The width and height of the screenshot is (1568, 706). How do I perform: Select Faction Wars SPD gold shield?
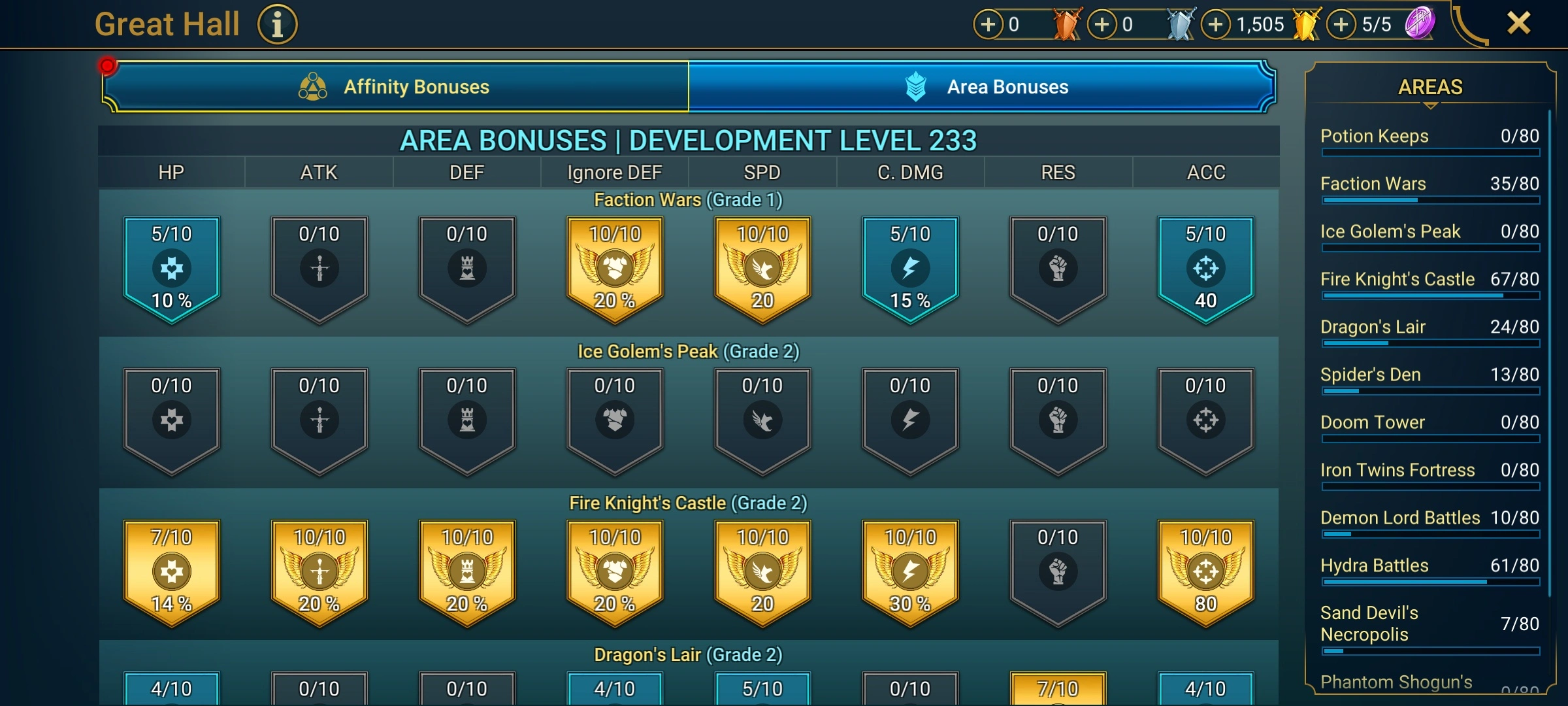pyautogui.click(x=762, y=269)
